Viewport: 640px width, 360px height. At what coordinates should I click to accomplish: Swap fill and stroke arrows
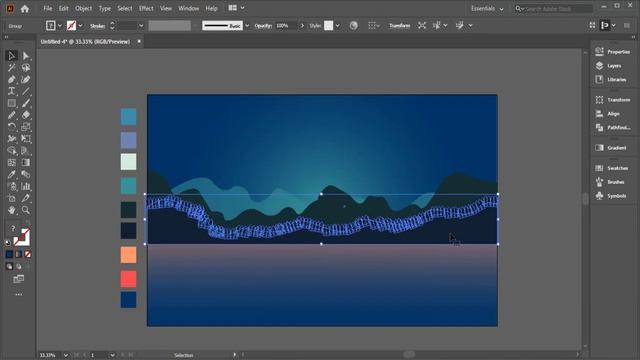click(x=27, y=223)
